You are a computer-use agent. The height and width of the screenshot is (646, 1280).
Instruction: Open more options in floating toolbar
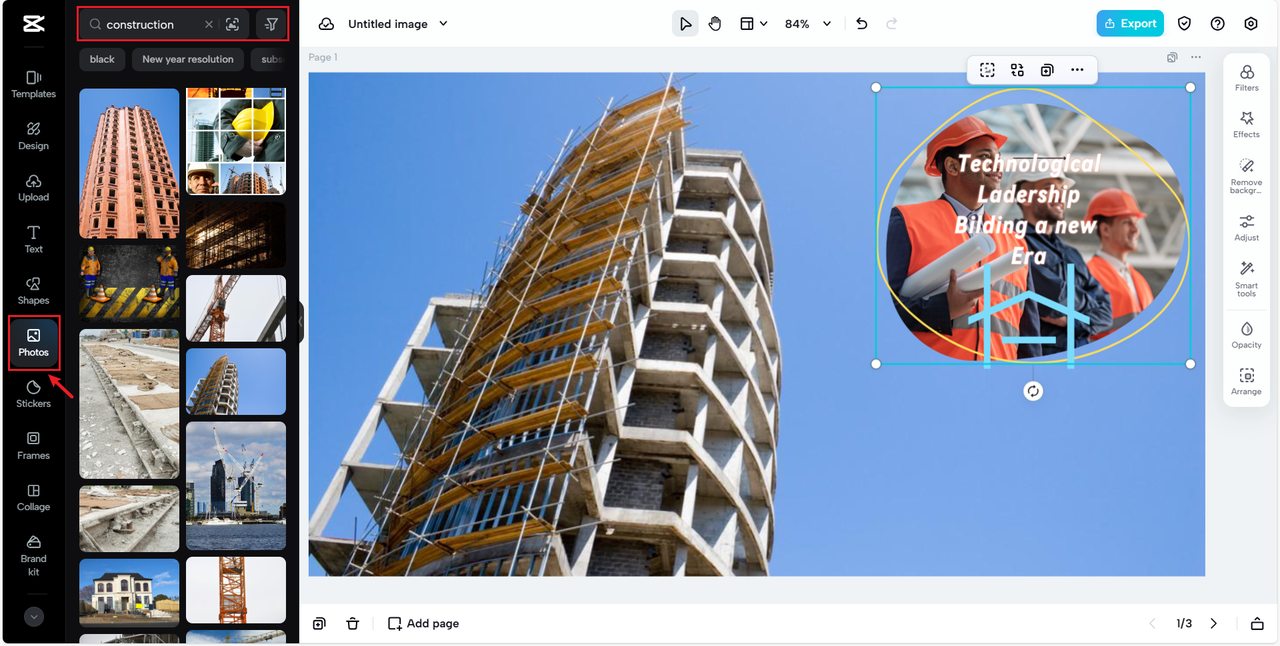point(1077,70)
